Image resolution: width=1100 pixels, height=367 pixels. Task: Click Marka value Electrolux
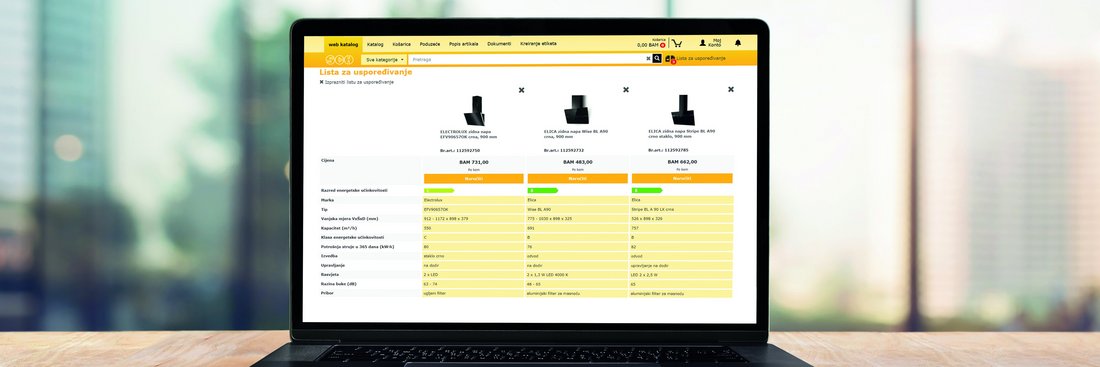(x=434, y=200)
